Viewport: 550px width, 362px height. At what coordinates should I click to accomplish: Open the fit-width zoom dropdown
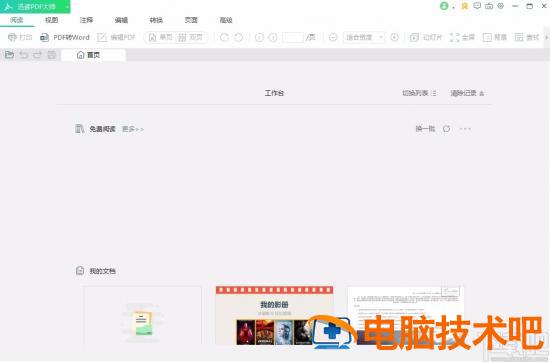(363, 37)
